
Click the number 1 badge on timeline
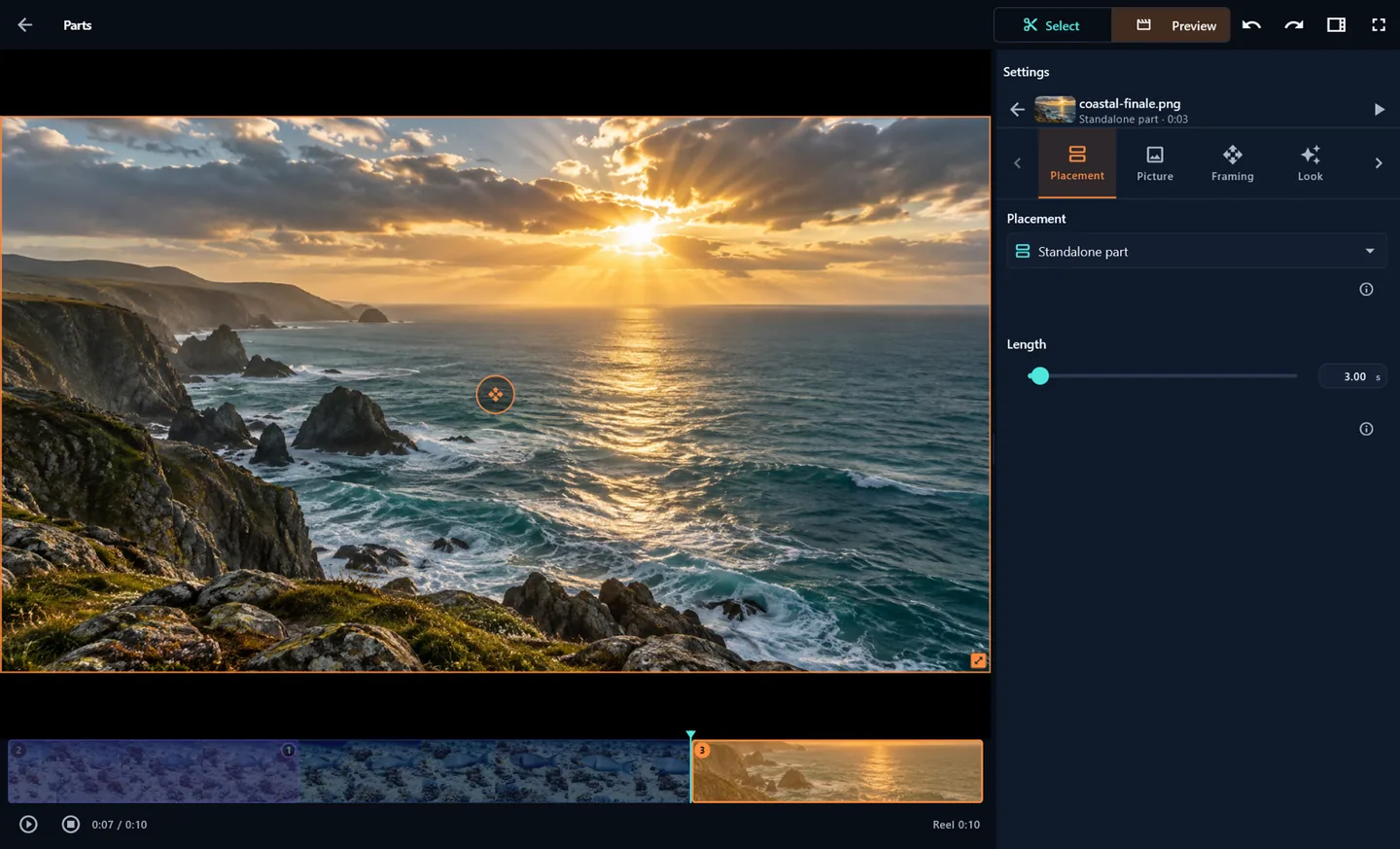pos(289,750)
